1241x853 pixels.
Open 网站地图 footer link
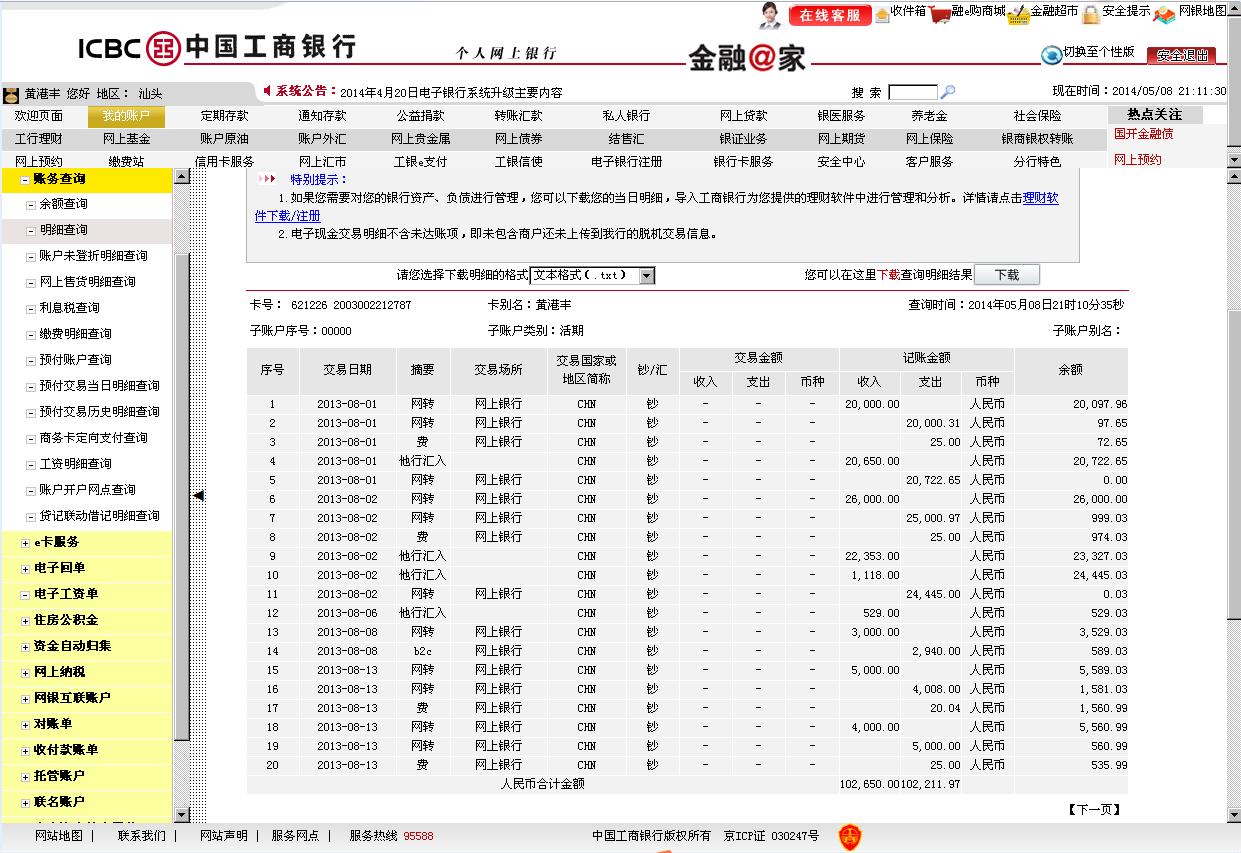click(x=59, y=836)
